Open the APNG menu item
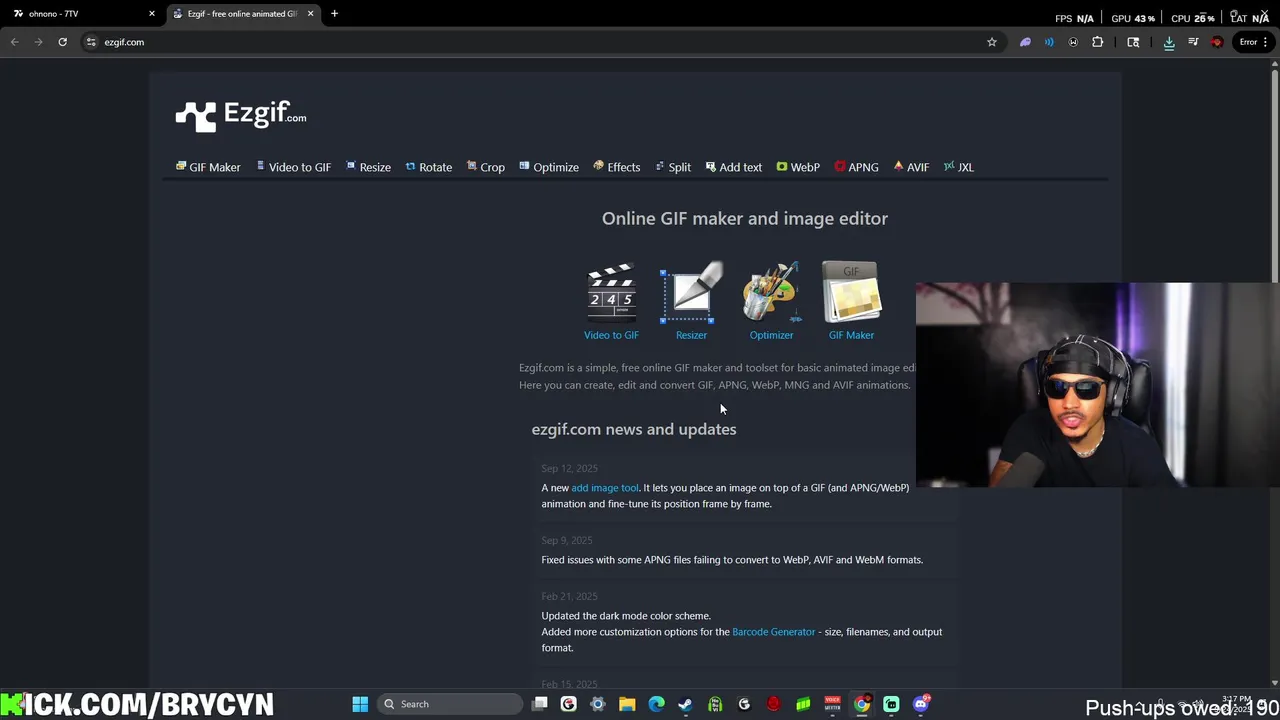This screenshot has height=720, width=1280. point(856,167)
